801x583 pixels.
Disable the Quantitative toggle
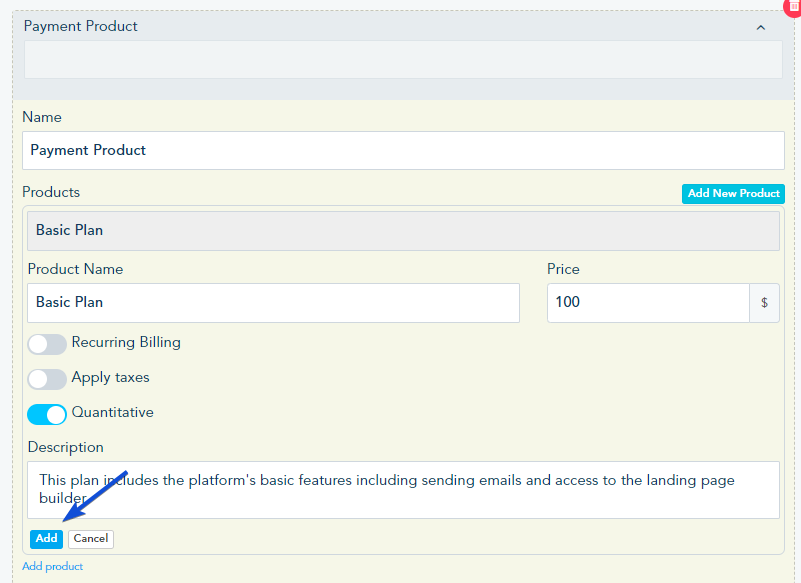(x=47, y=414)
